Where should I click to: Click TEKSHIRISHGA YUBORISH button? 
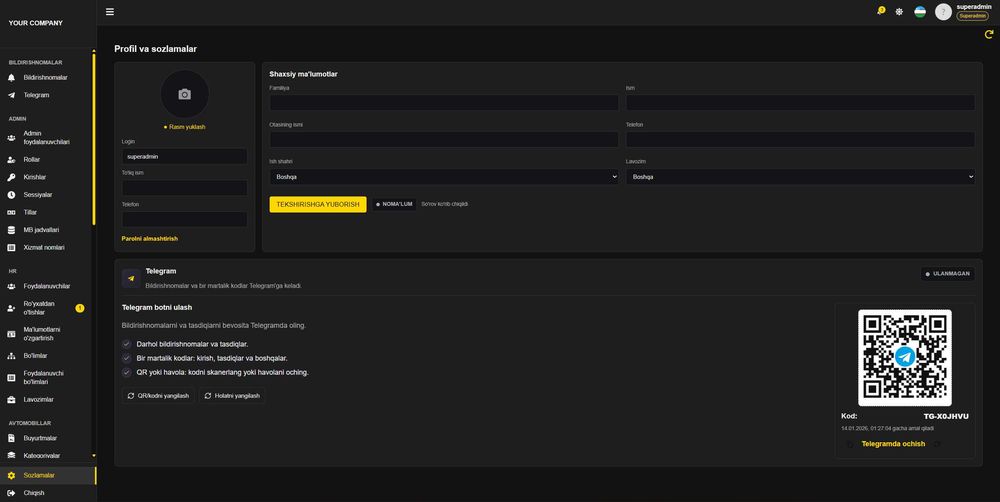point(318,204)
